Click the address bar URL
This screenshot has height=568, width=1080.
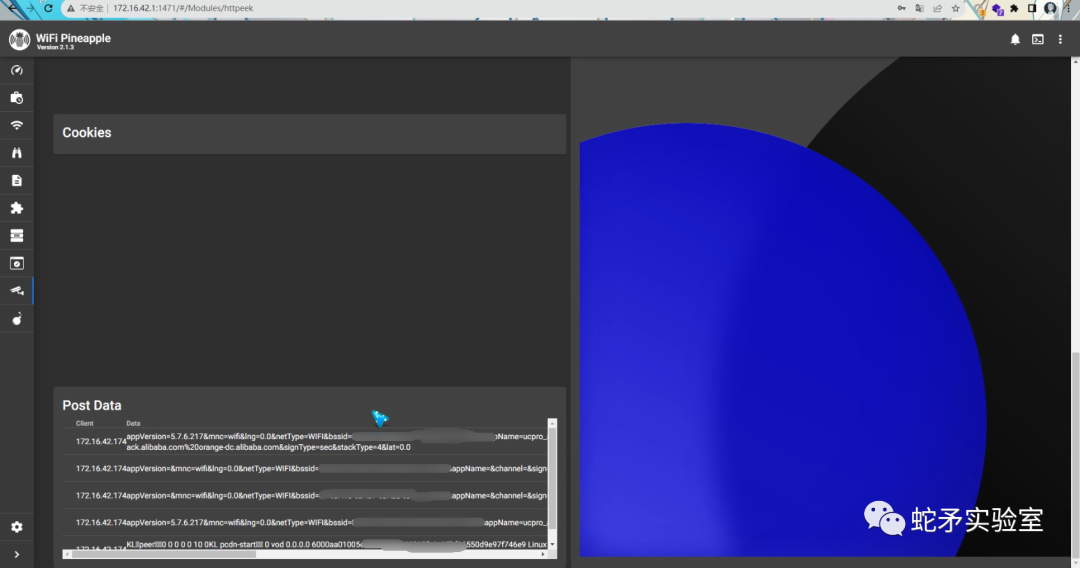(183, 8)
